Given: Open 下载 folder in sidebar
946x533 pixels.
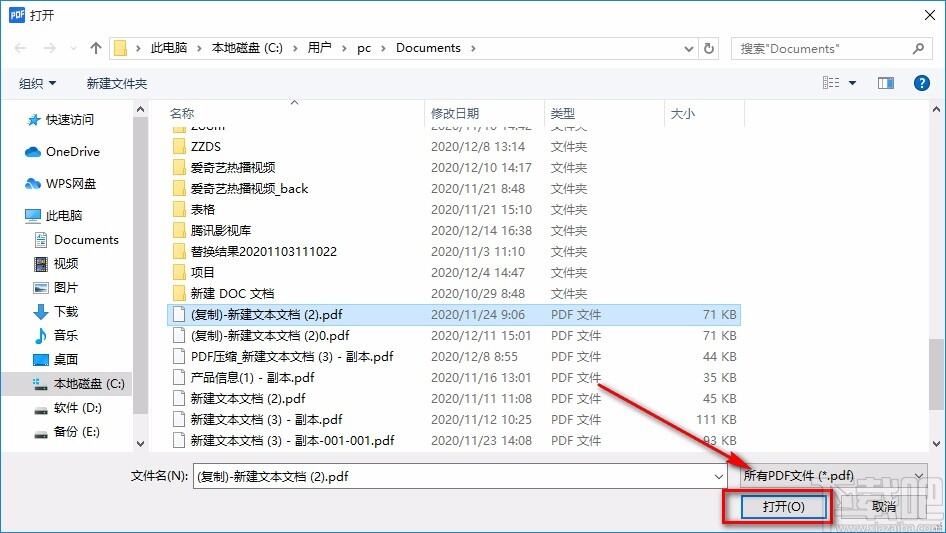Looking at the screenshot, I should (x=56, y=311).
